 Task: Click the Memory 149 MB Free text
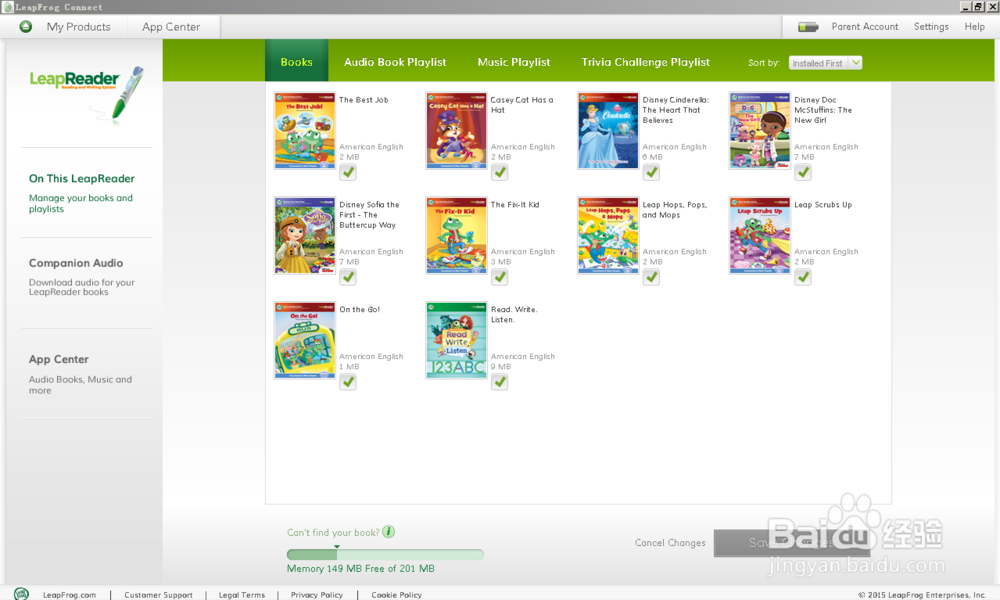coord(360,568)
